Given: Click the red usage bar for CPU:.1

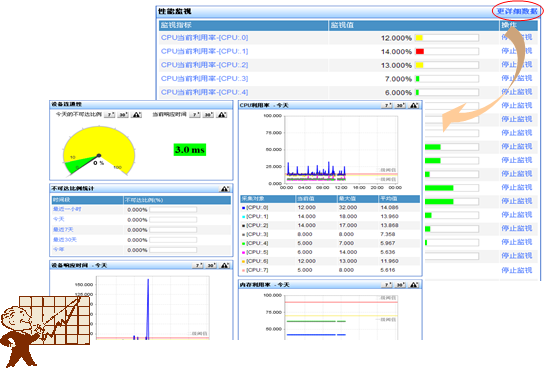Looking at the screenshot, I should click(x=420, y=51).
